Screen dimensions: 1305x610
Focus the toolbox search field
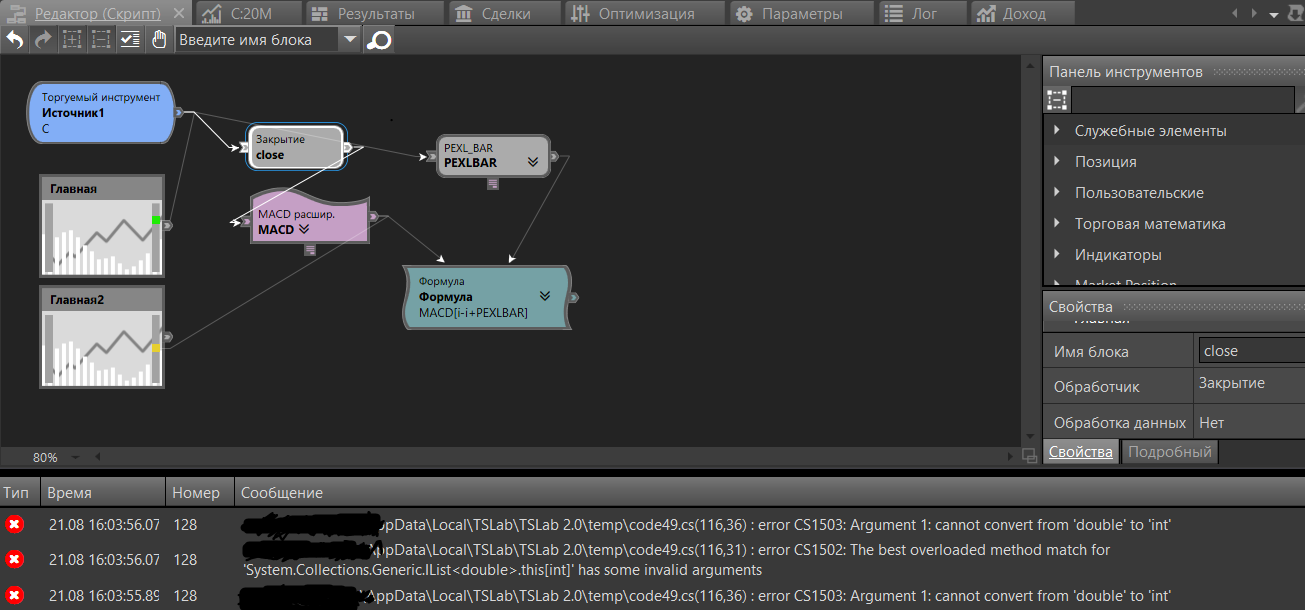1182,99
